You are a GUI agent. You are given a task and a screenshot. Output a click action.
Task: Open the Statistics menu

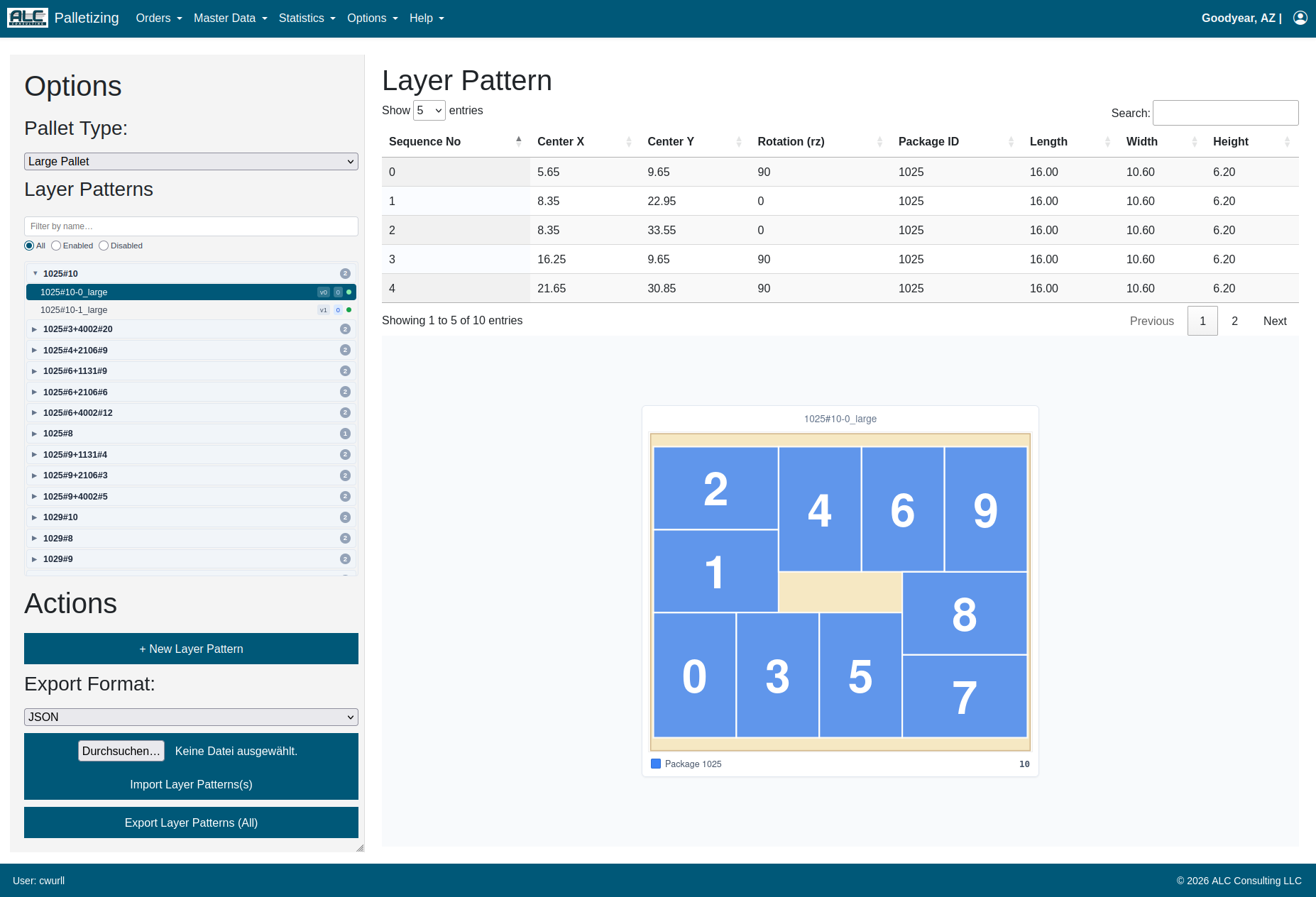[x=307, y=18]
